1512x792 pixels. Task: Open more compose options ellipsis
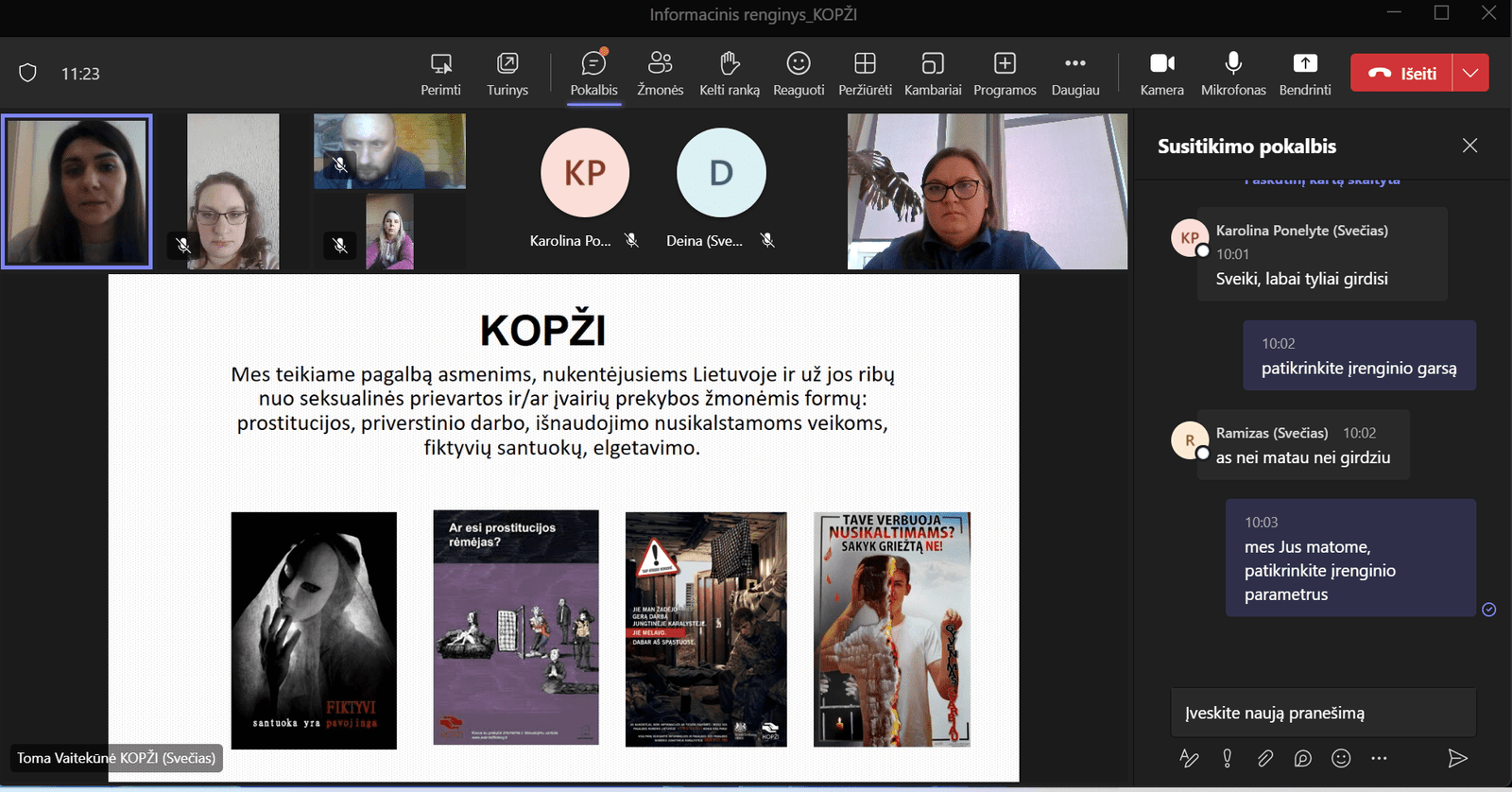point(1379,758)
